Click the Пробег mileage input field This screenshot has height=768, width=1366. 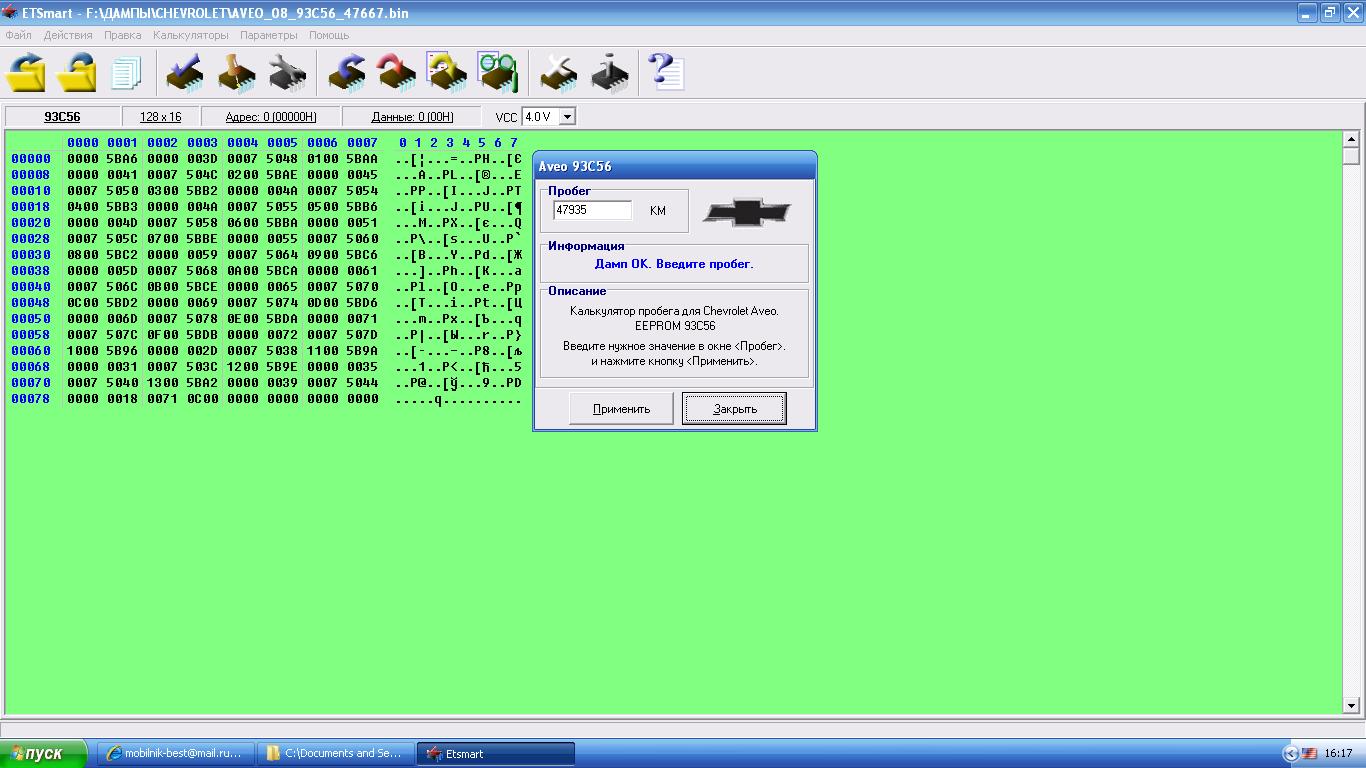coord(593,210)
